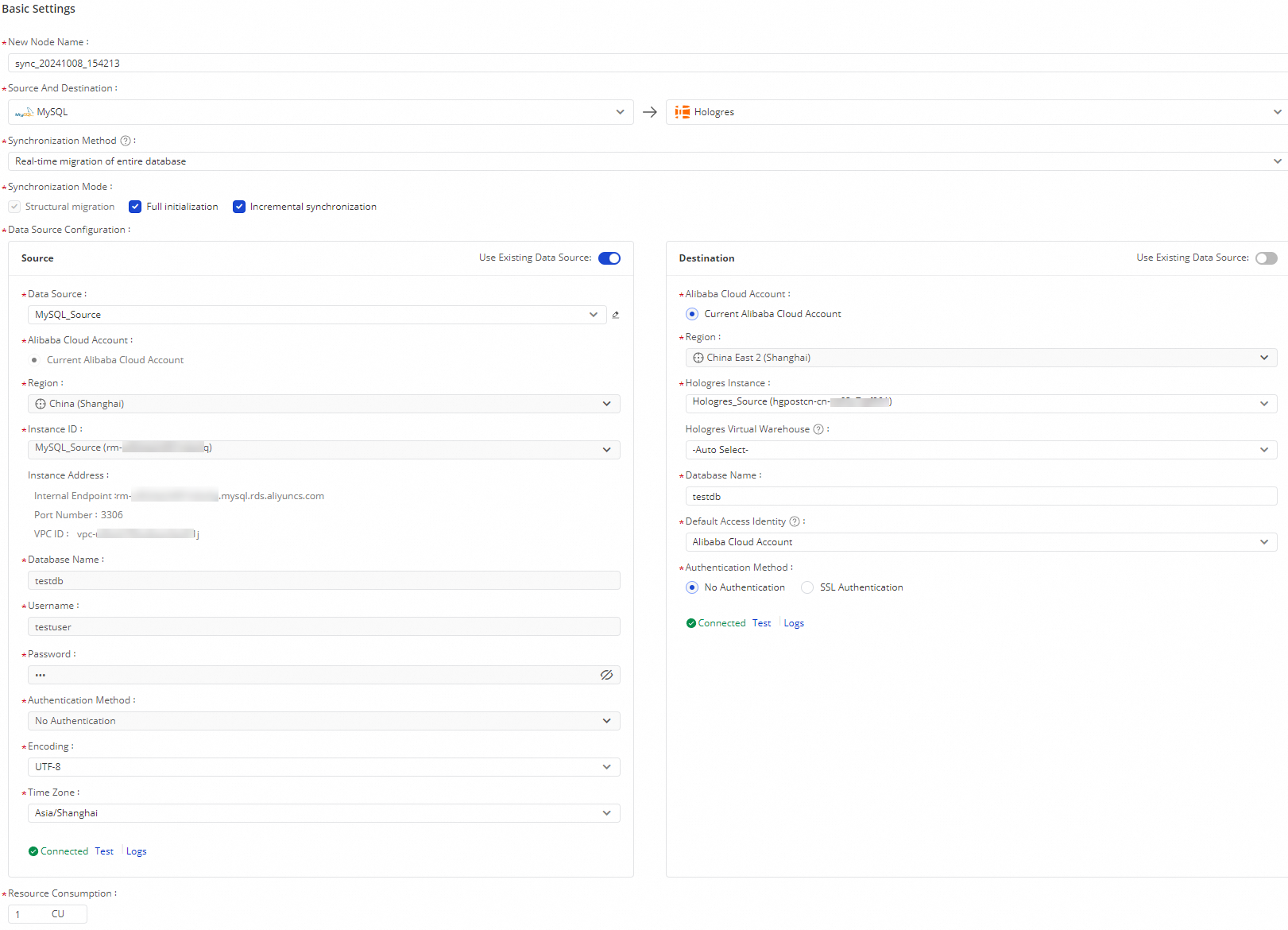Uncheck the Full initialization checkbox
Screen dimensions: 1288x930
(x=135, y=207)
